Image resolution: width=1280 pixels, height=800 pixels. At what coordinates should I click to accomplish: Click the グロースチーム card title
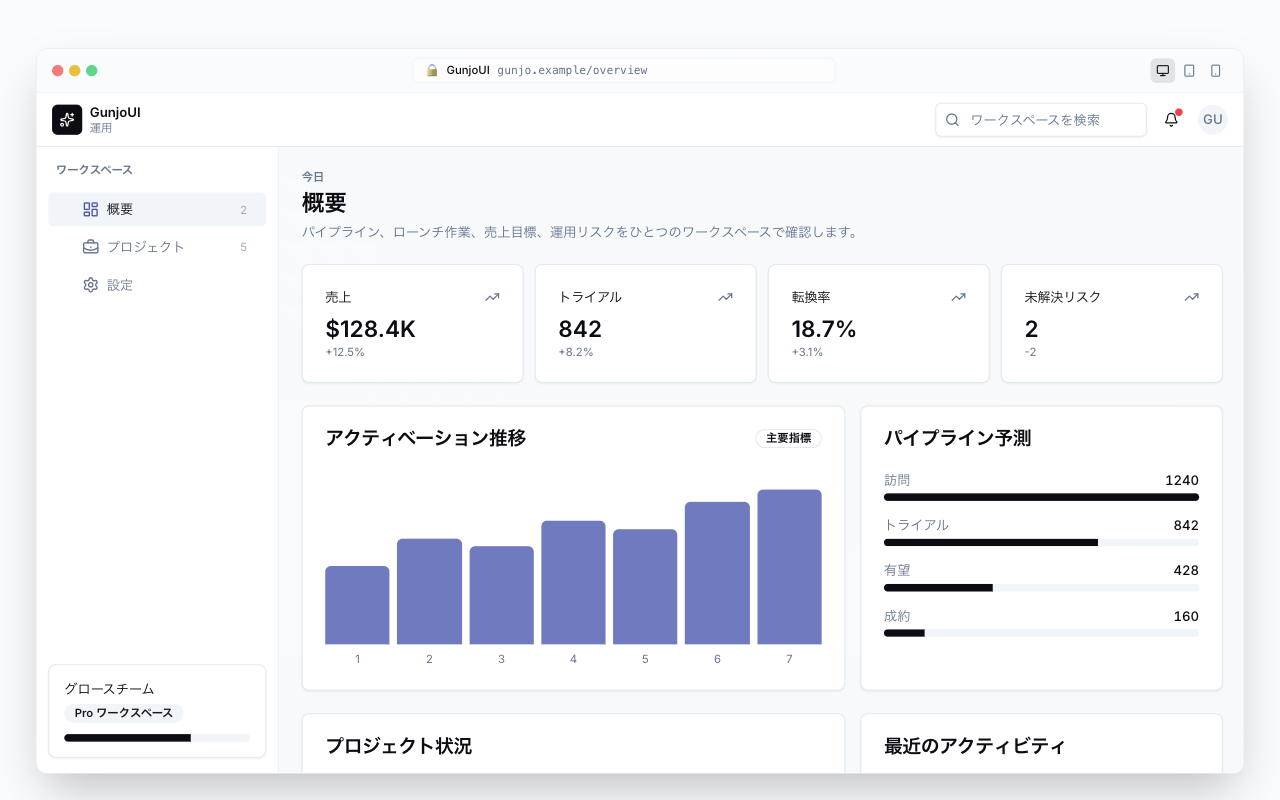tap(109, 689)
